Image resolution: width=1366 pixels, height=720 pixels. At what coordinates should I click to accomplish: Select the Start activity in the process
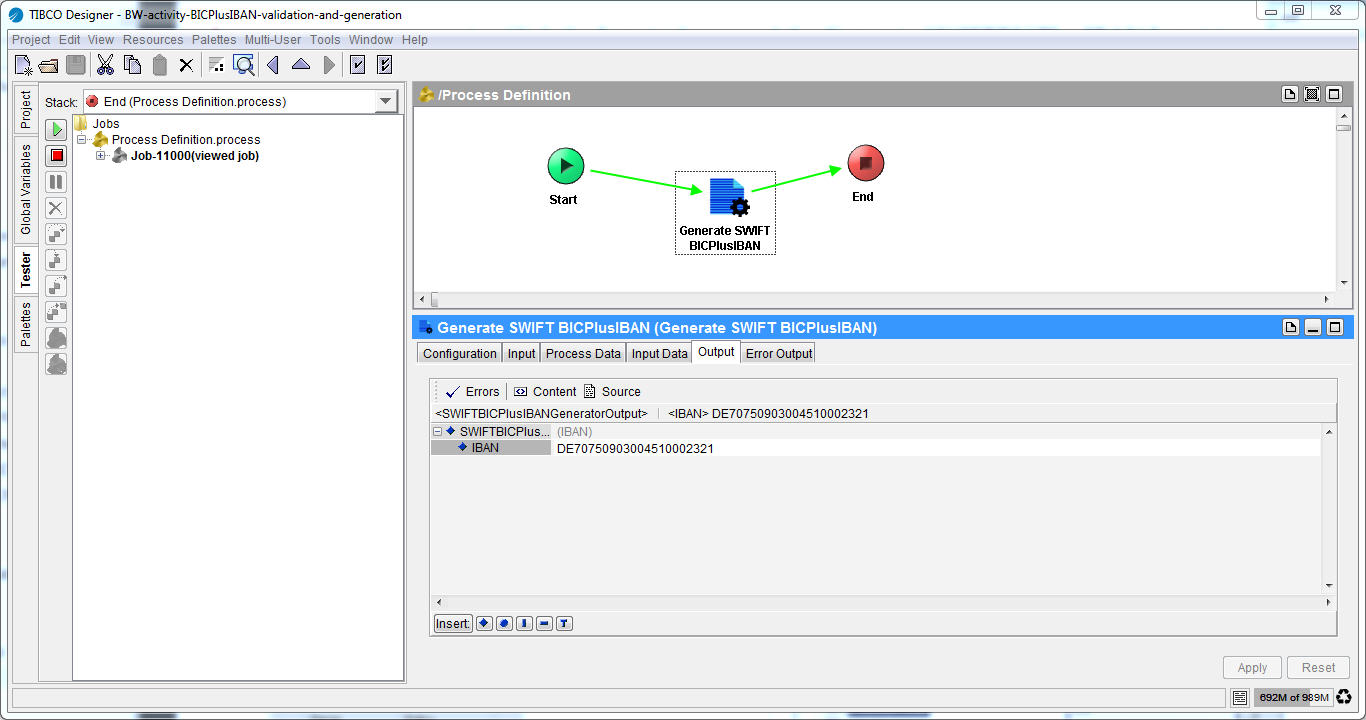[x=565, y=166]
